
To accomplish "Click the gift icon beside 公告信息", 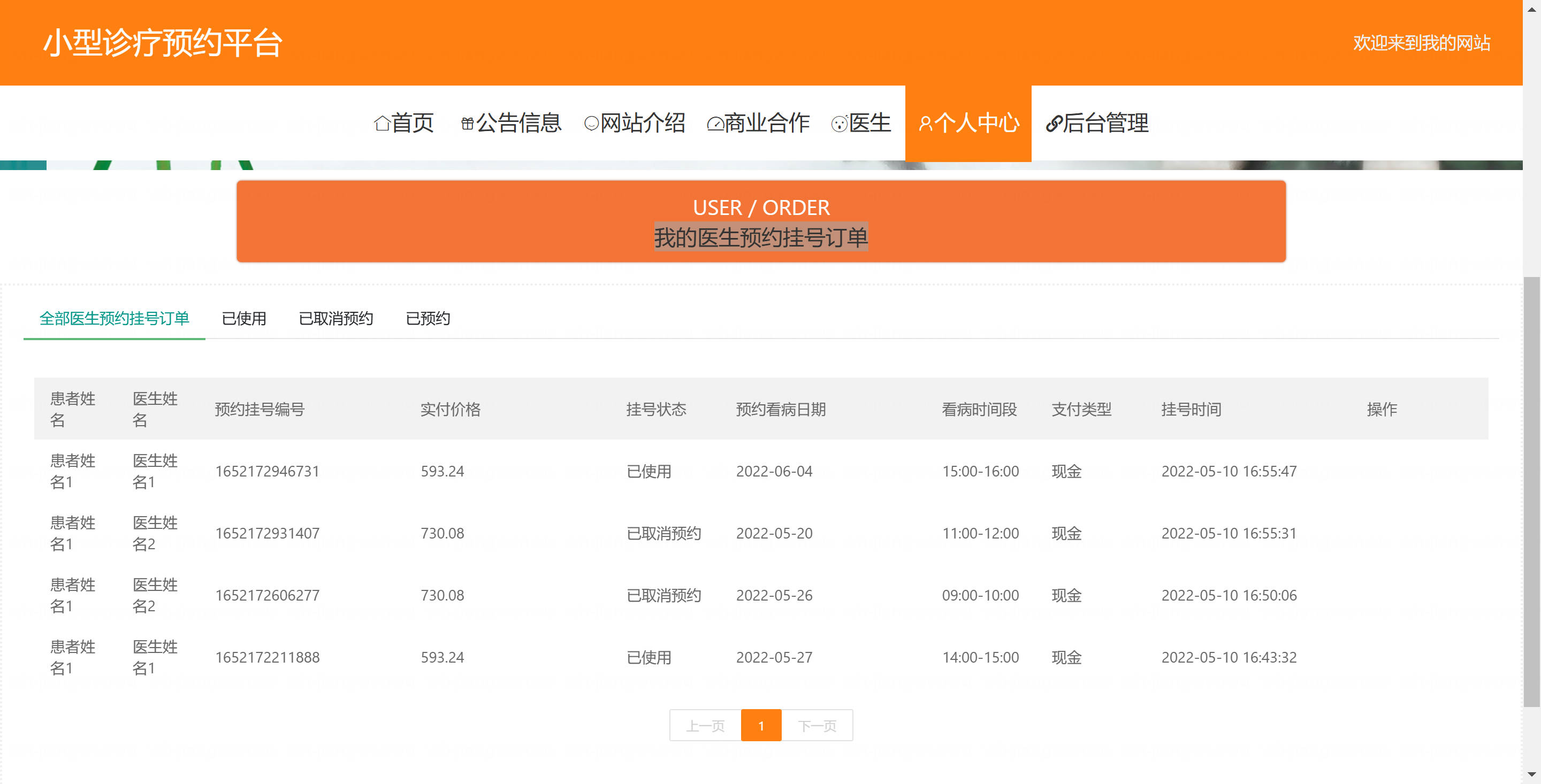I will [467, 124].
